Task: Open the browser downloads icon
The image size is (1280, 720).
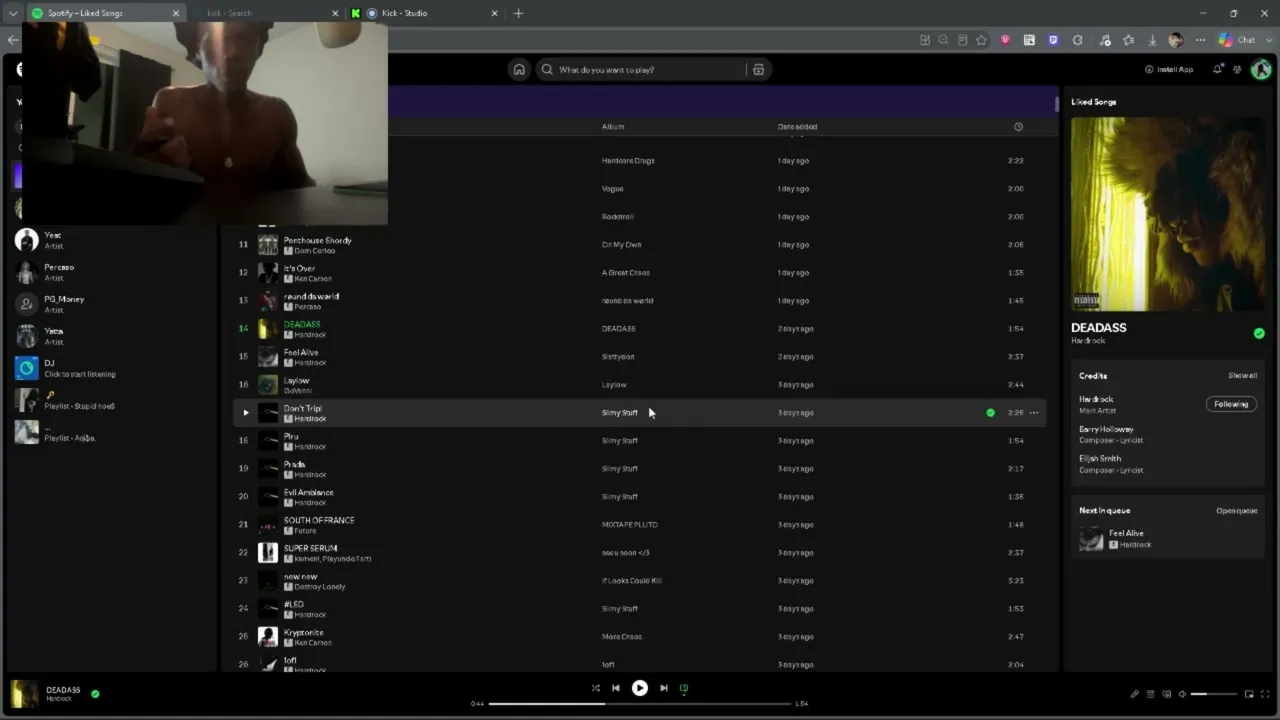Action: click(x=1152, y=40)
